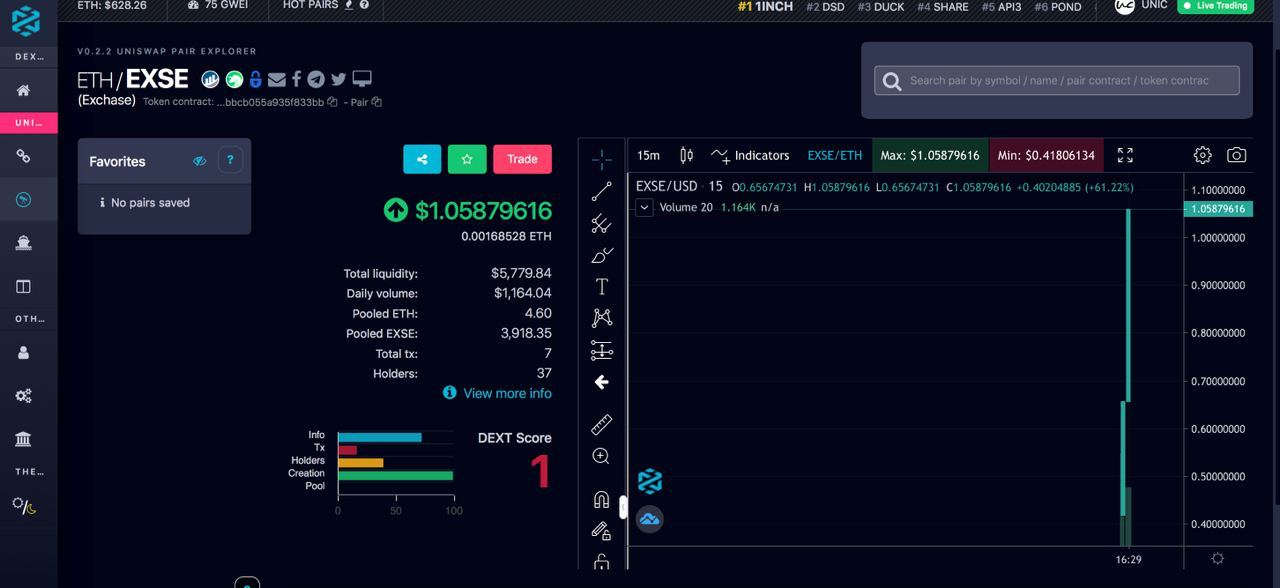The width and height of the screenshot is (1280, 588).
Task: Select the long position prediction tool
Action: coord(601,350)
